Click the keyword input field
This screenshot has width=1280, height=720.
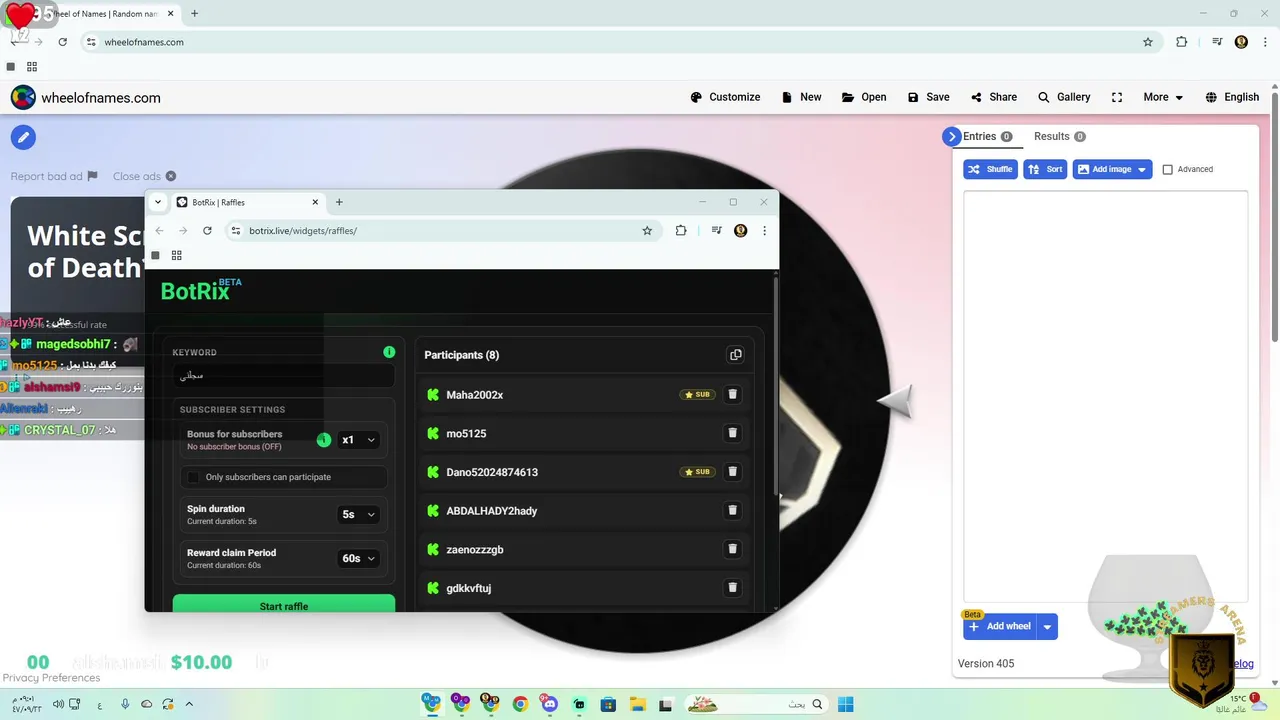[283, 376]
